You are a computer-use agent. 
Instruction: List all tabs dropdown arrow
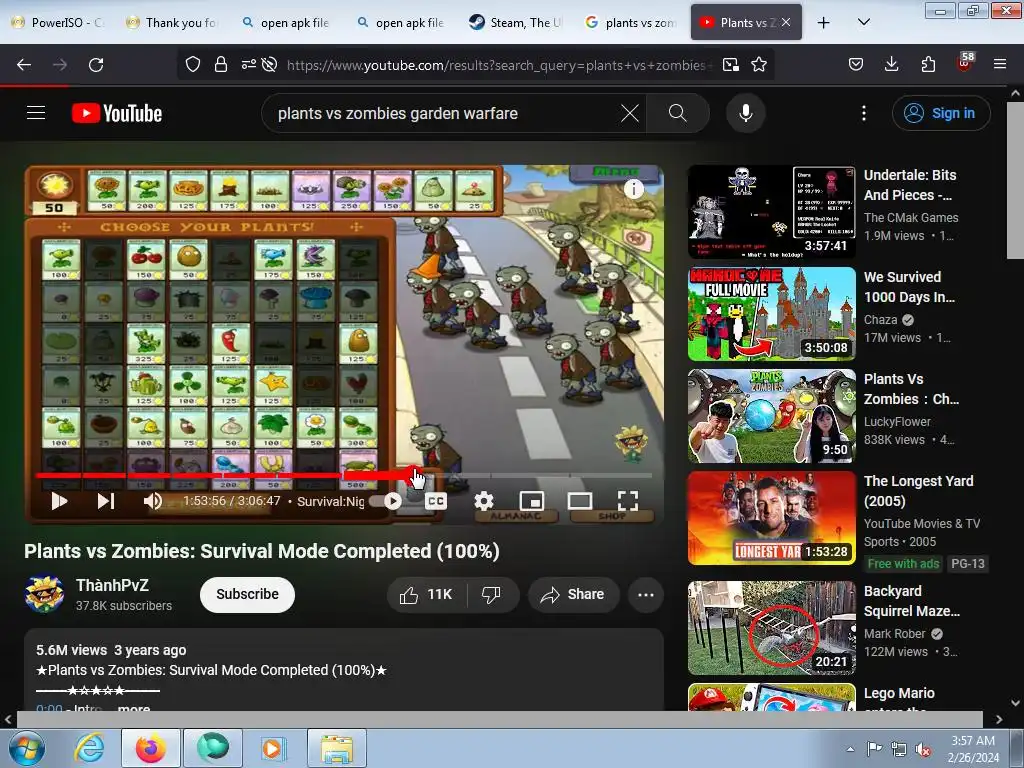[863, 22]
